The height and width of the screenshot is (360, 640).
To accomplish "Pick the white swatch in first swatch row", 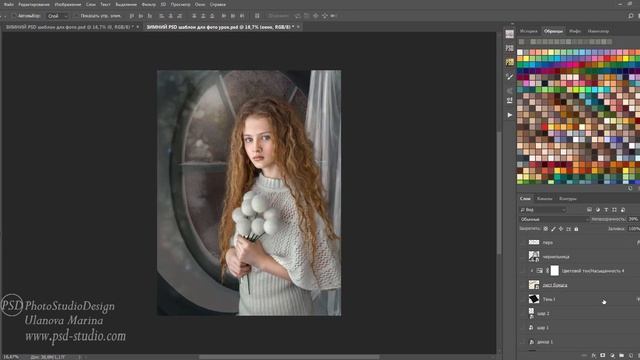I will (x=520, y=52).
